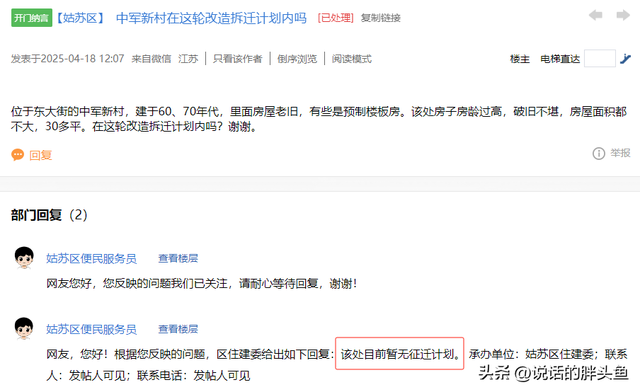Show only this author via 只看该作者

(238, 59)
